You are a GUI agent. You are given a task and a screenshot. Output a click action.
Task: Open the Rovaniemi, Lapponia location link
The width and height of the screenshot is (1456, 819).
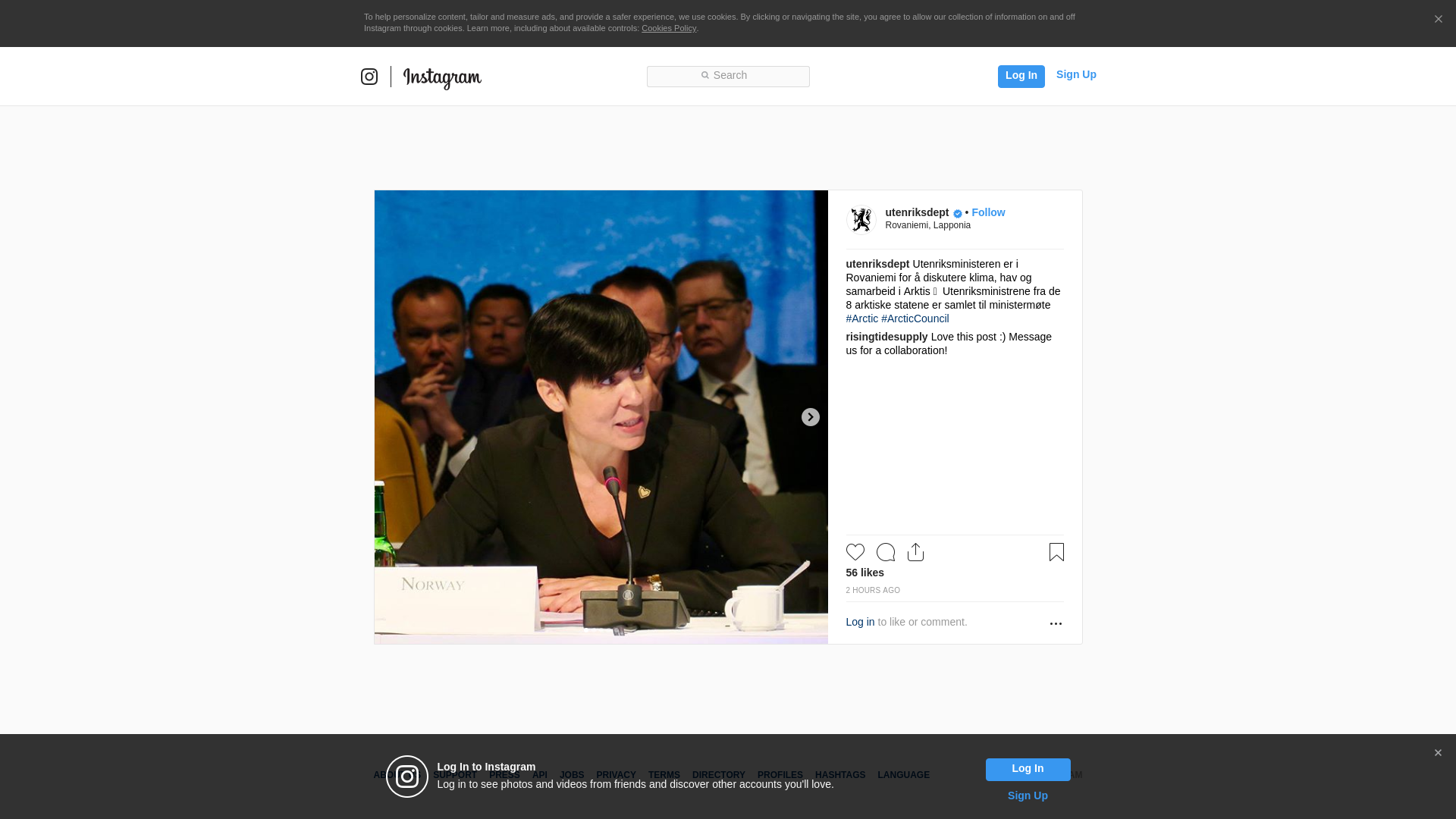927,225
